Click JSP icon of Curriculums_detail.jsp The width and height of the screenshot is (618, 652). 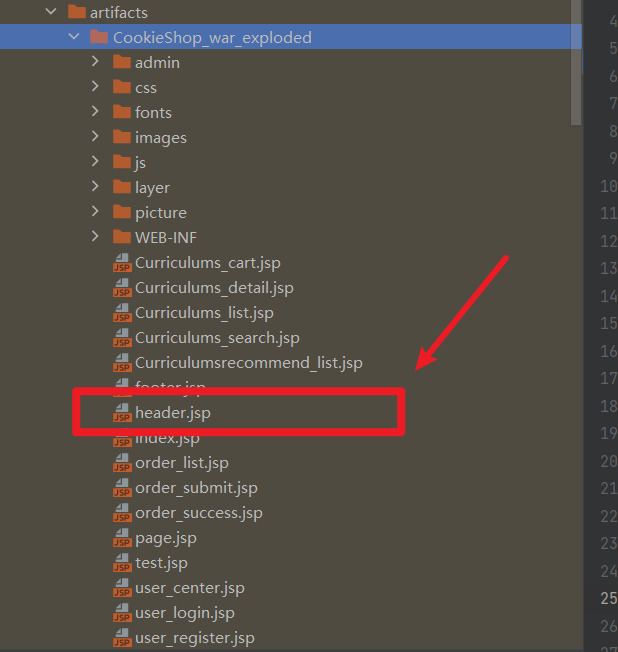point(122,288)
